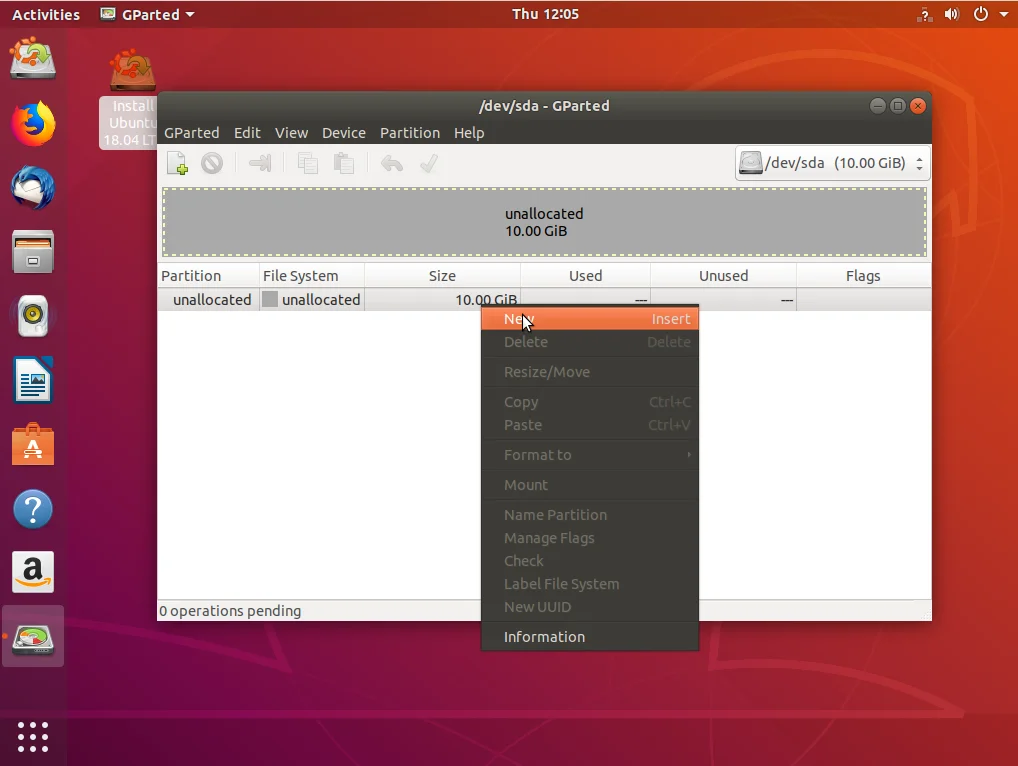Click the Thu 12:05 clock
This screenshot has height=766, width=1018.
tap(545, 14)
